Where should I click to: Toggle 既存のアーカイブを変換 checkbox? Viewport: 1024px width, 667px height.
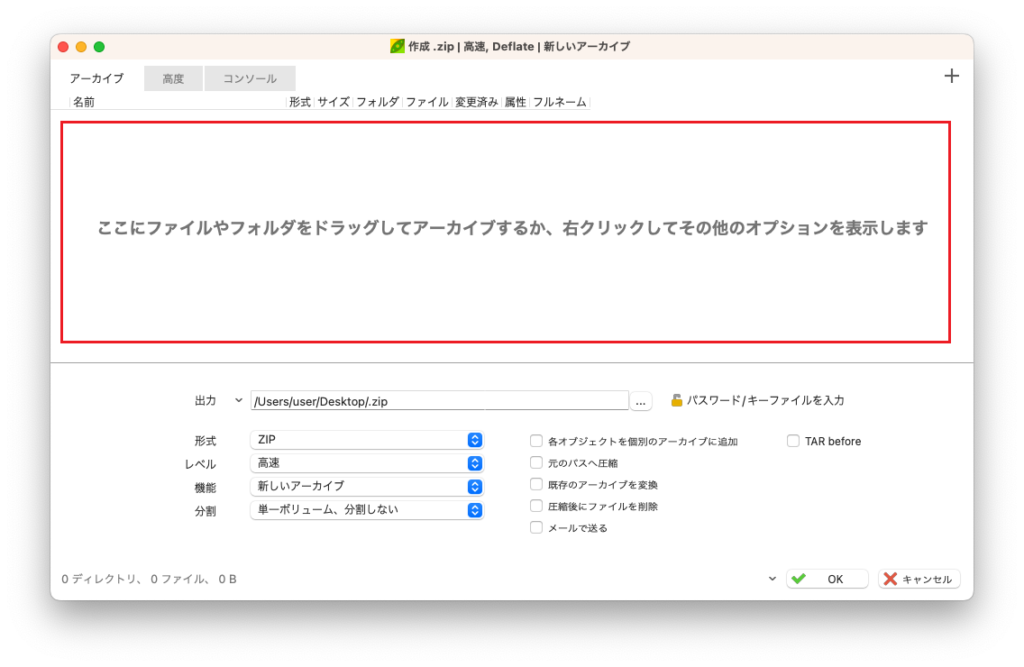coord(536,484)
